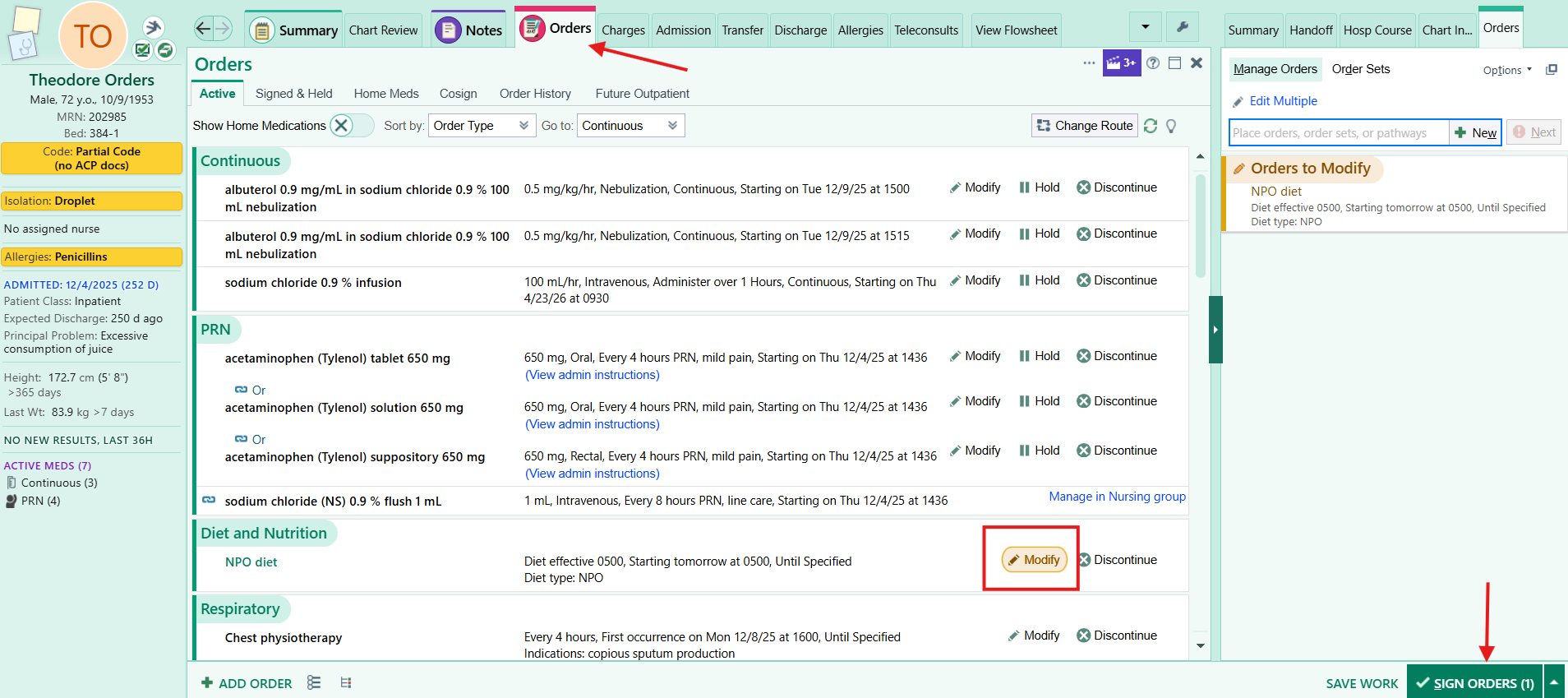Click the stethoscope note icon

tap(25, 45)
